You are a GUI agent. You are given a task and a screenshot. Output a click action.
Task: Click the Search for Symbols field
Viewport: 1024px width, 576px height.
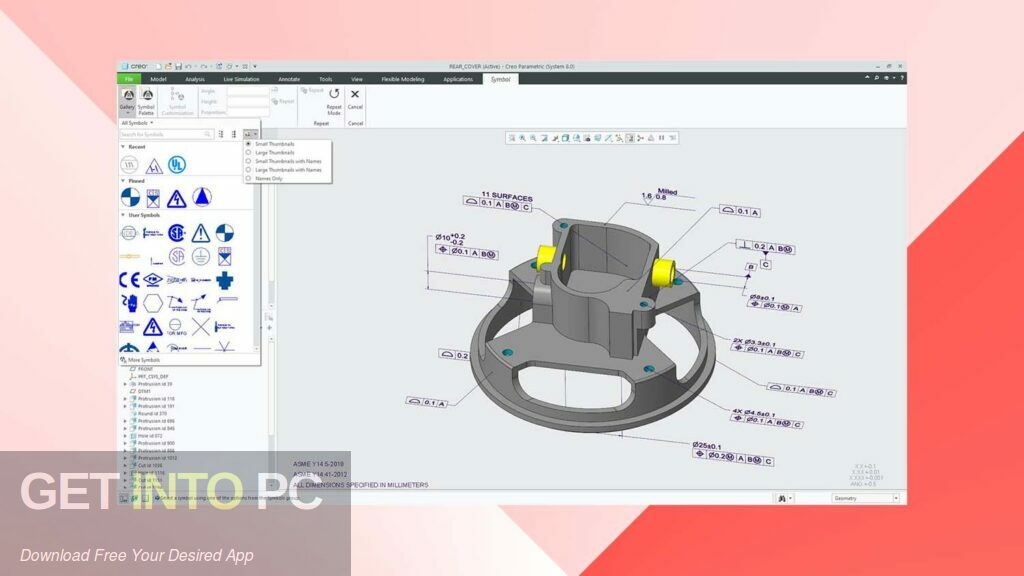[166, 134]
